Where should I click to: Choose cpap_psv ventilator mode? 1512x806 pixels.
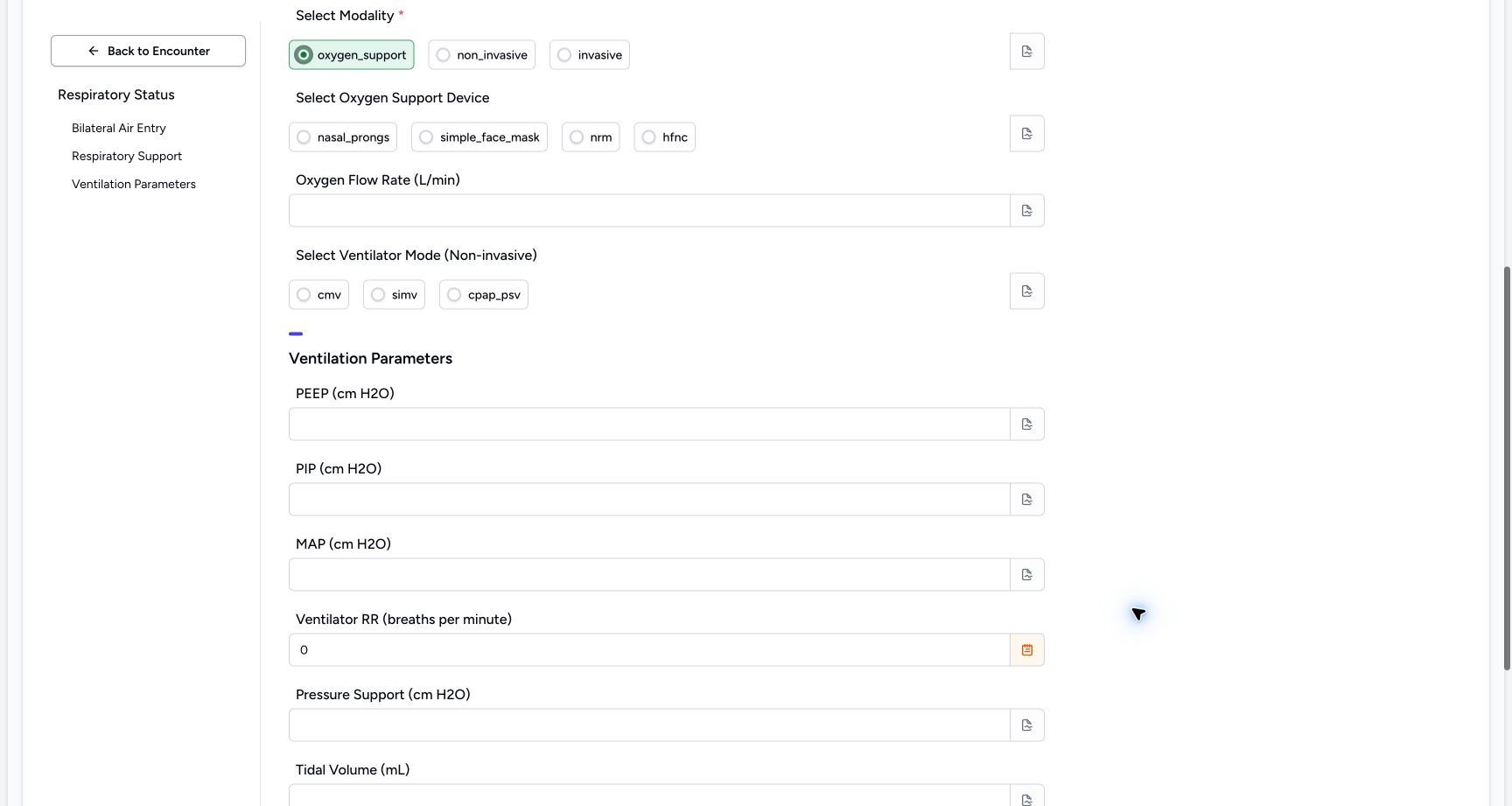tap(484, 295)
